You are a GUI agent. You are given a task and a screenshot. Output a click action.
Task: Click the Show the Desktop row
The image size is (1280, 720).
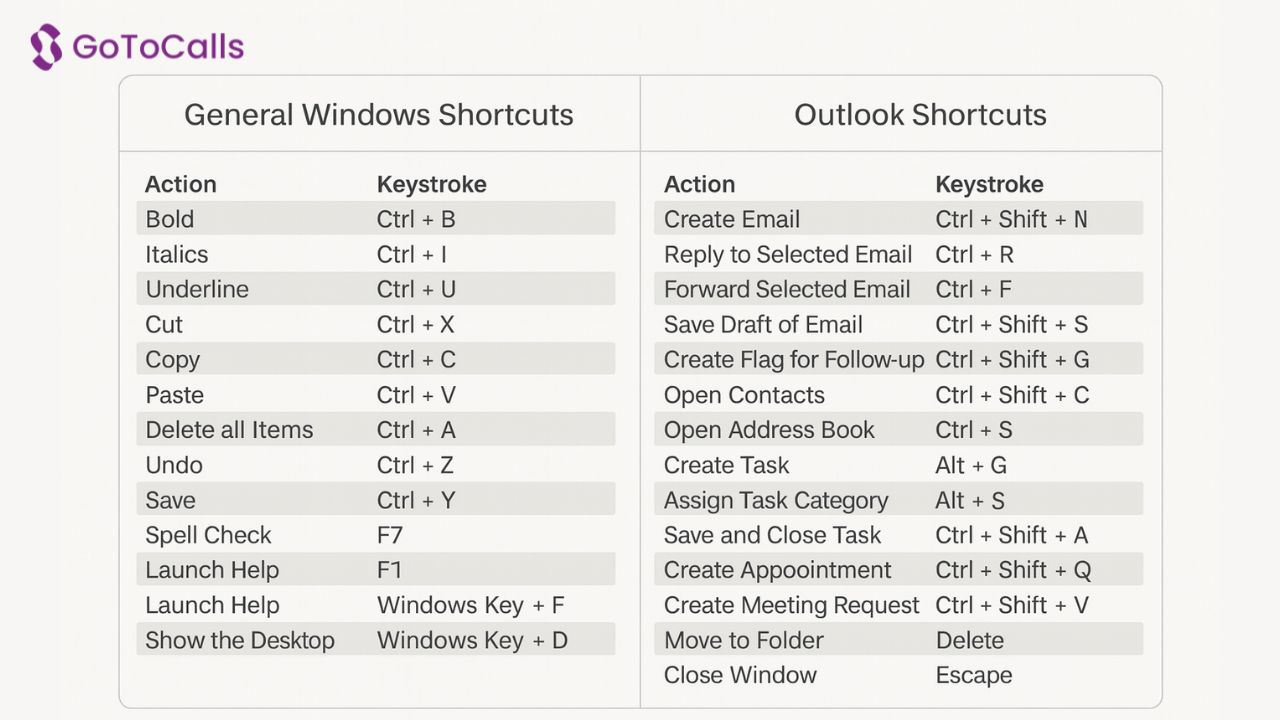pyautogui.click(x=376, y=640)
